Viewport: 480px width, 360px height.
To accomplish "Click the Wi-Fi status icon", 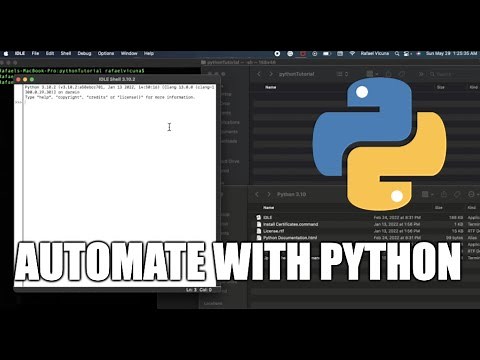I will (352, 53).
